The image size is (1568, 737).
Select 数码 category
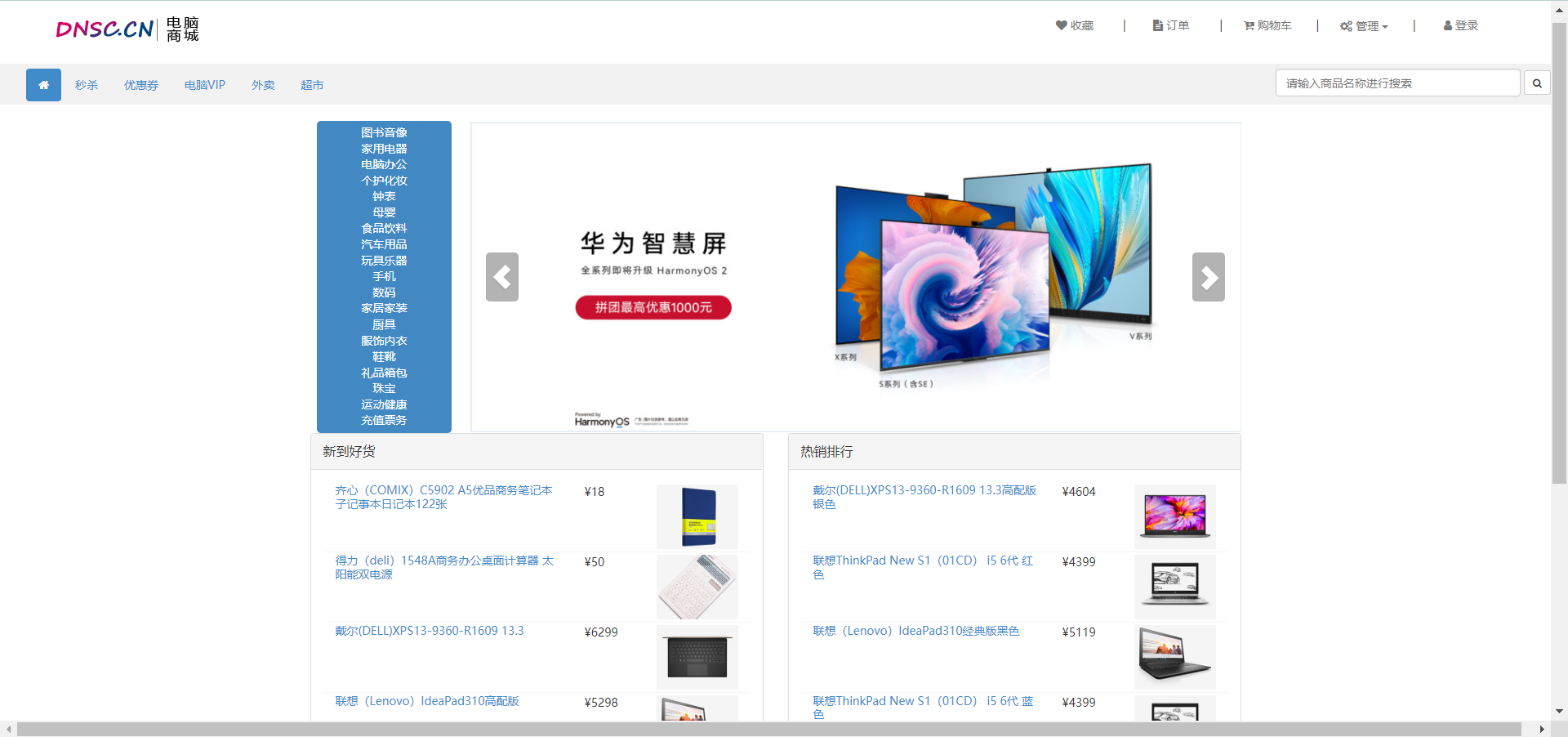[x=384, y=293]
